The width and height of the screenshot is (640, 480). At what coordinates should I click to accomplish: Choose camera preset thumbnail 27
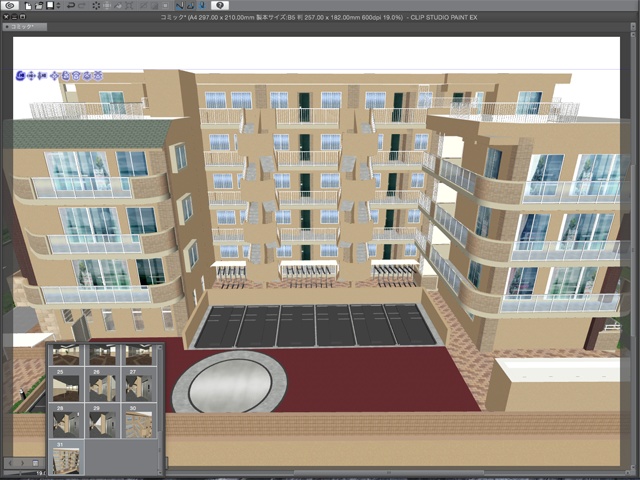pyautogui.click(x=139, y=385)
